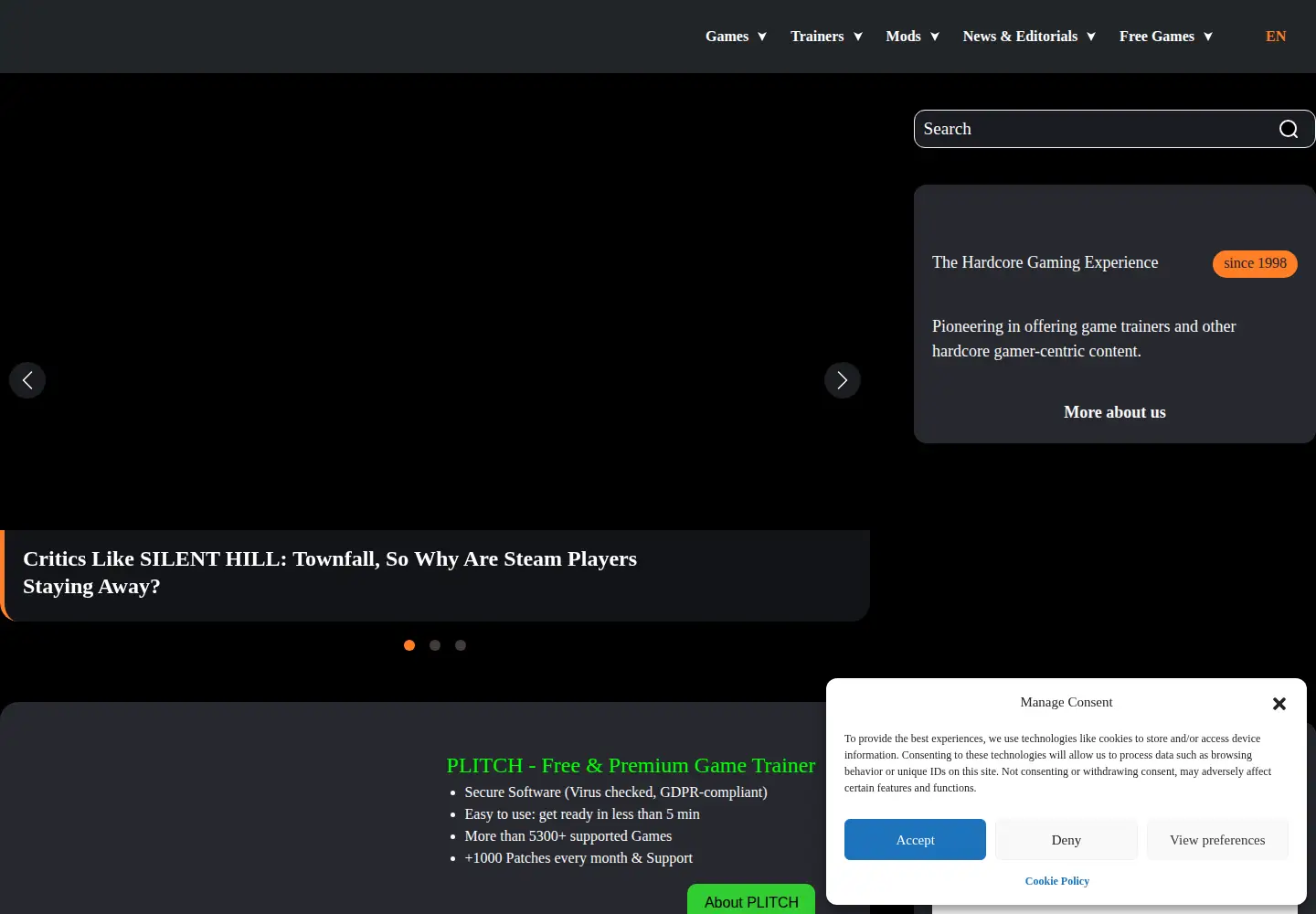
Task: Advance to next carousel slide arrow
Action: click(x=843, y=380)
